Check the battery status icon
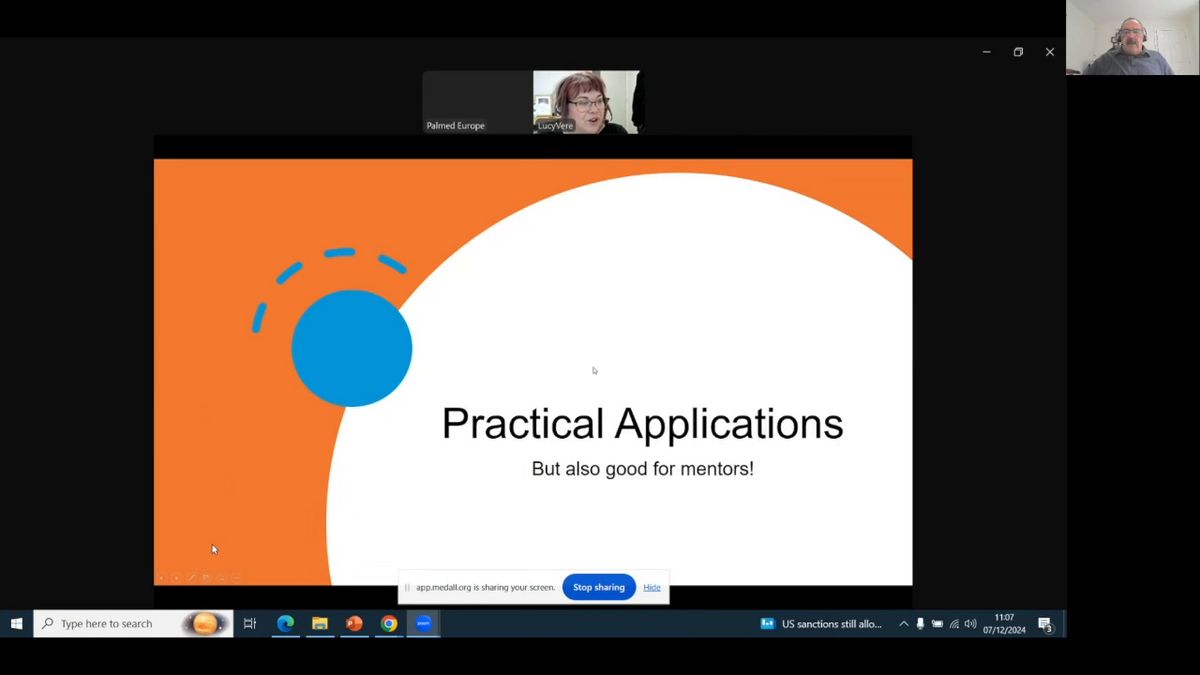This screenshot has height=675, width=1200. click(937, 624)
